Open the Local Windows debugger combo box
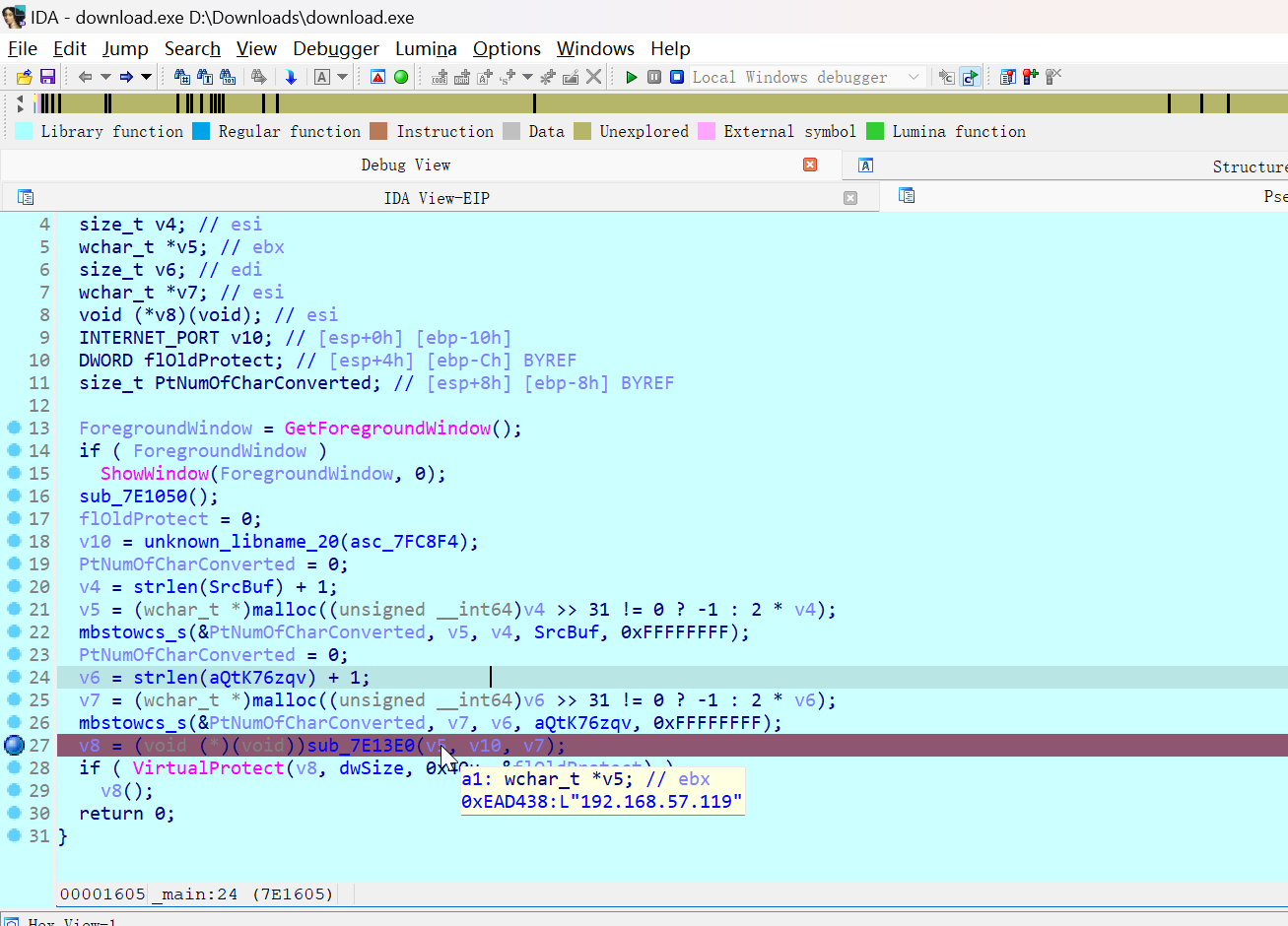 click(806, 77)
